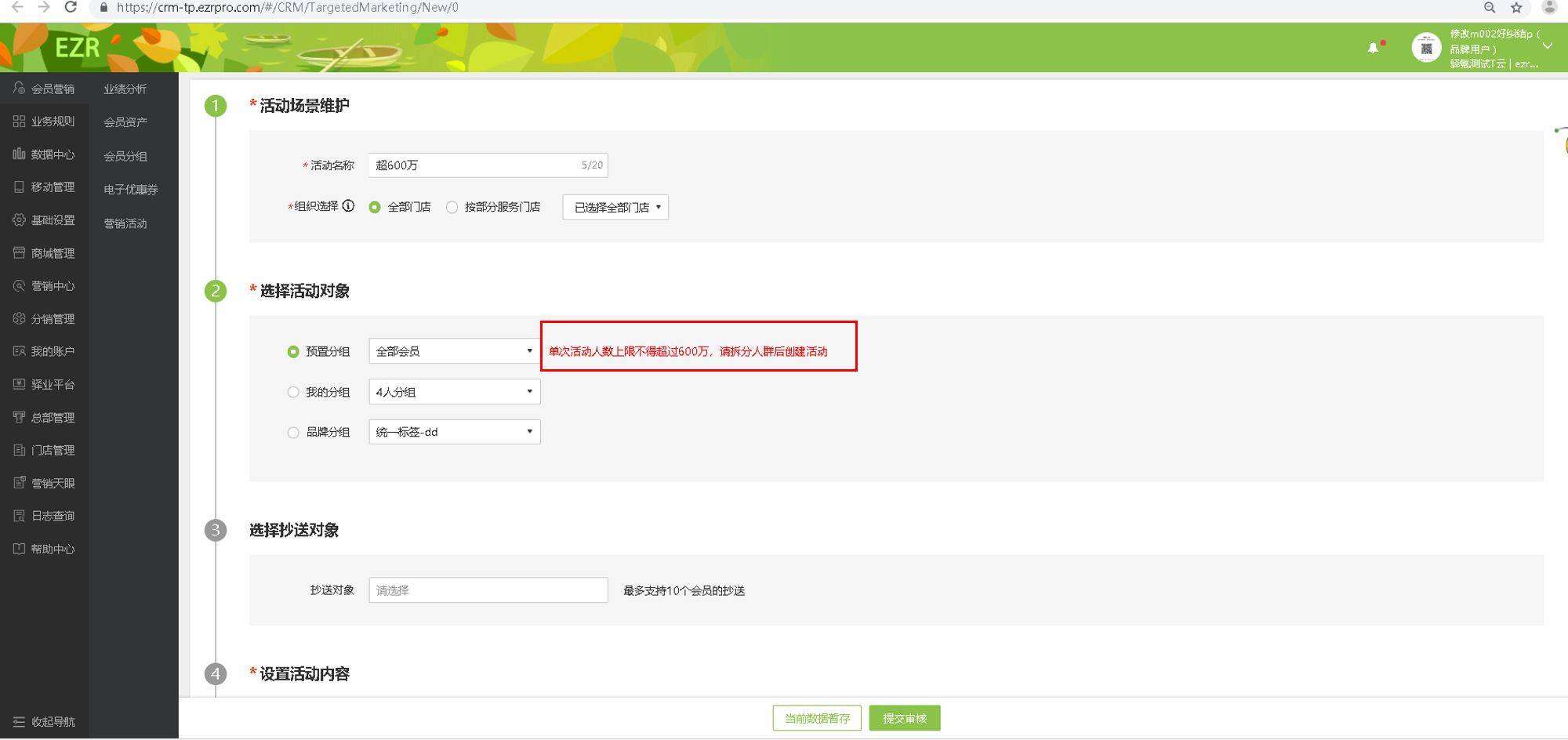Click the browser address bar URL
Viewport: 1568px width, 740px height.
tap(288, 7)
